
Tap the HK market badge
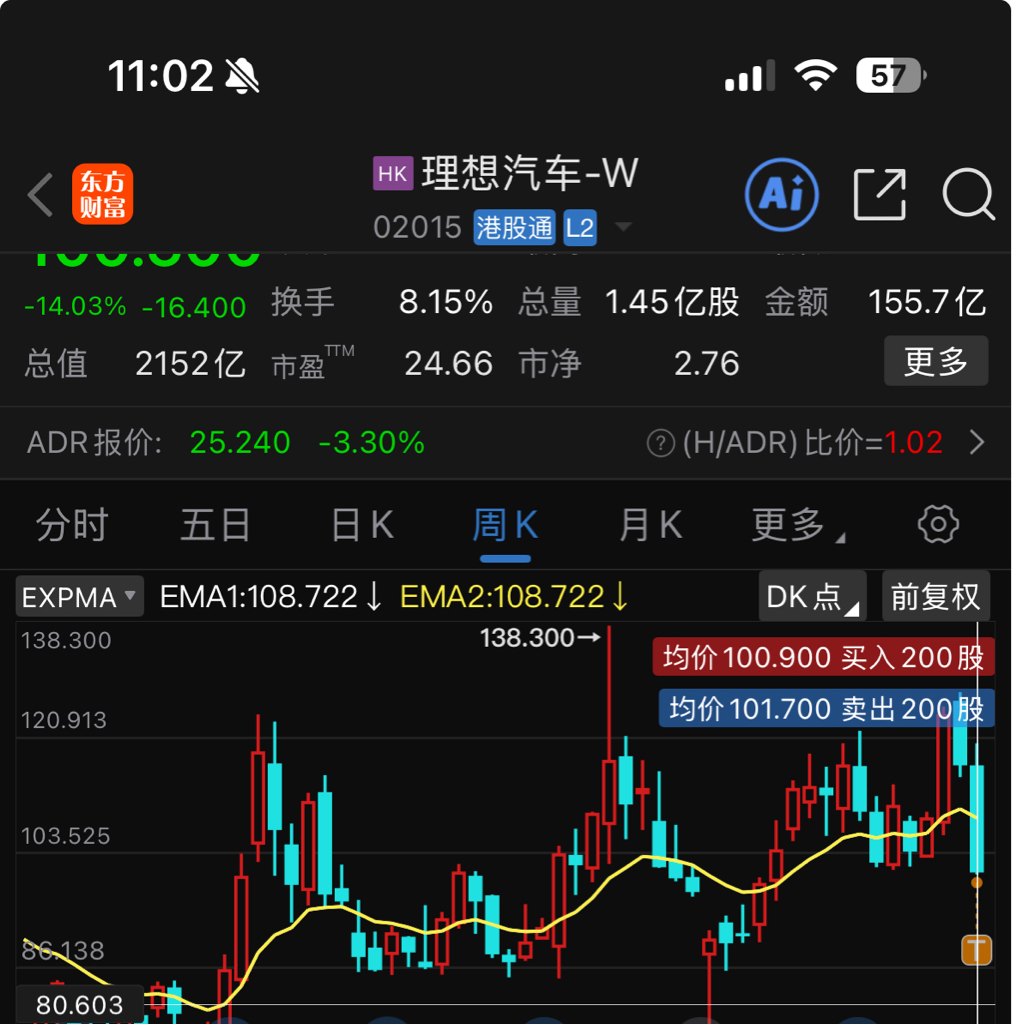[x=392, y=173]
